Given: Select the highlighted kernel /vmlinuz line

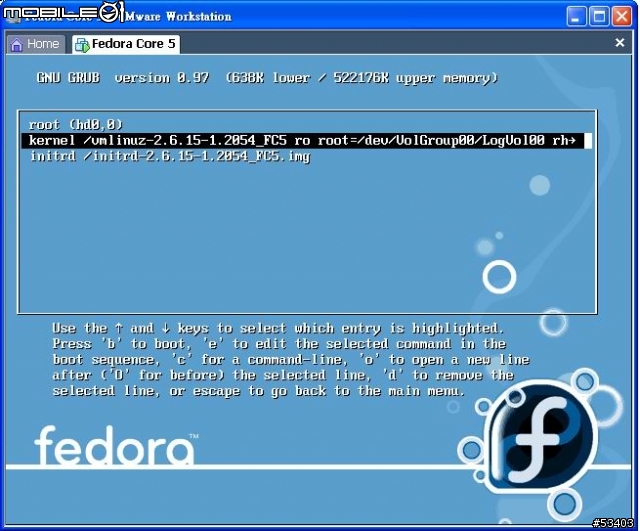Looking at the screenshot, I should 307,140.
